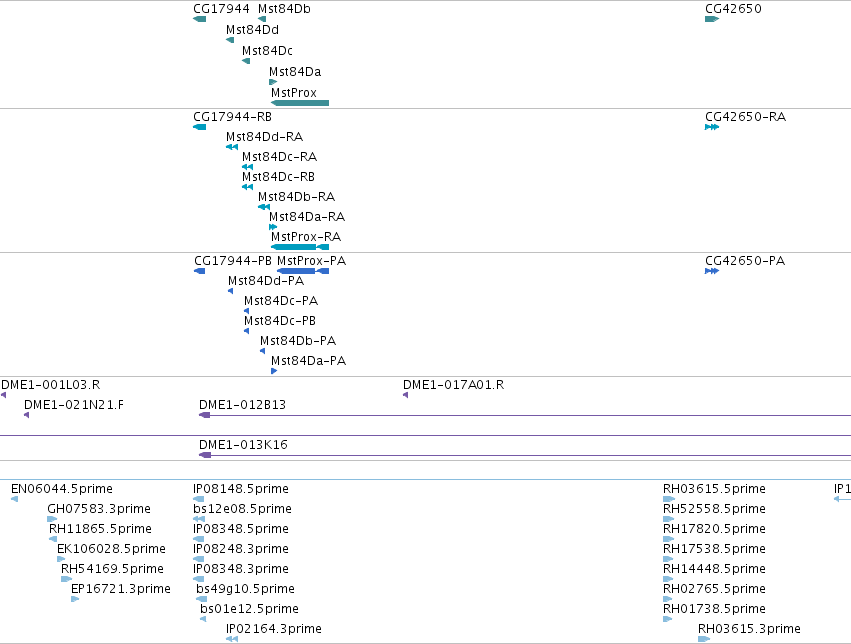Screen dimensions: 851x644
Task: Select the EP16721.3prime EST arrow
Action: point(75,600)
